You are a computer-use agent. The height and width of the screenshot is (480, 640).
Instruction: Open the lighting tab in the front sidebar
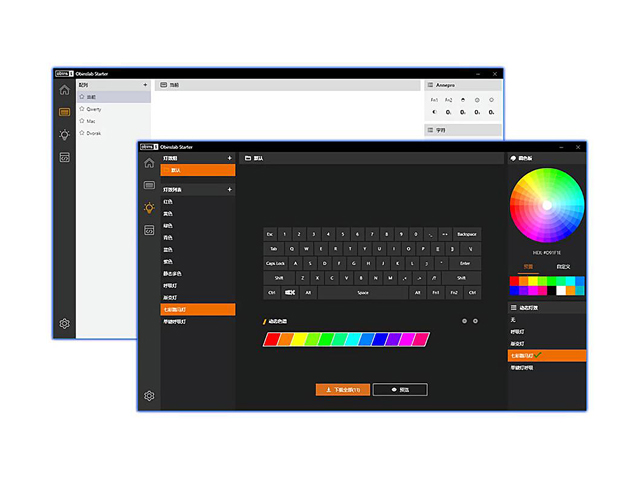149,207
